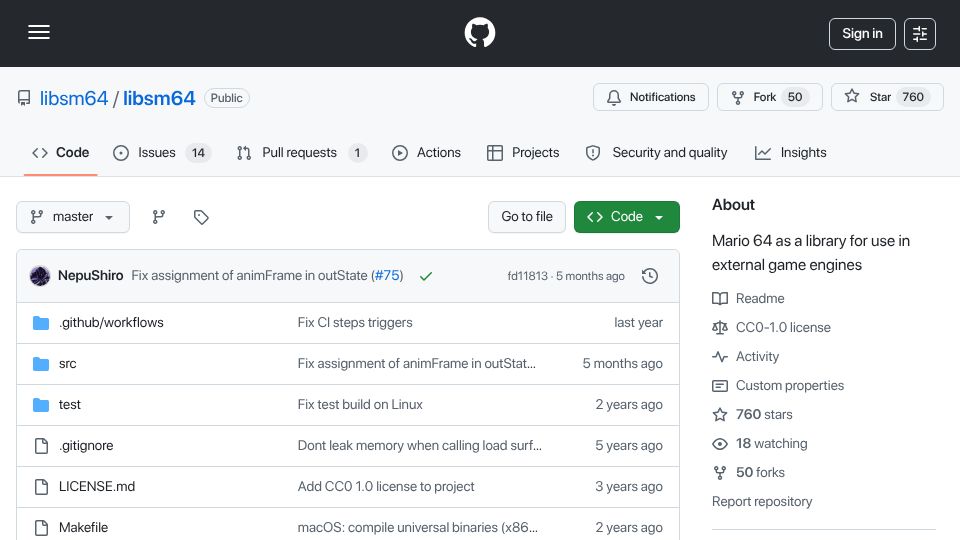The height and width of the screenshot is (540, 960).
Task: Open the .github/workflows folder
Action: 111,323
